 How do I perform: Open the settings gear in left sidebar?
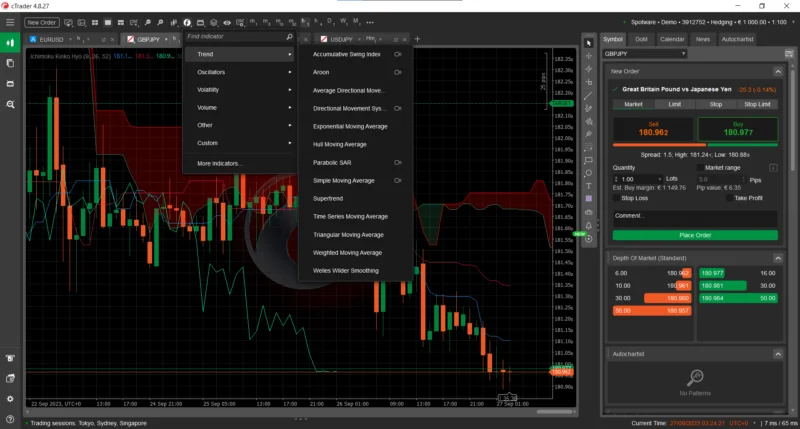pyautogui.click(x=10, y=398)
